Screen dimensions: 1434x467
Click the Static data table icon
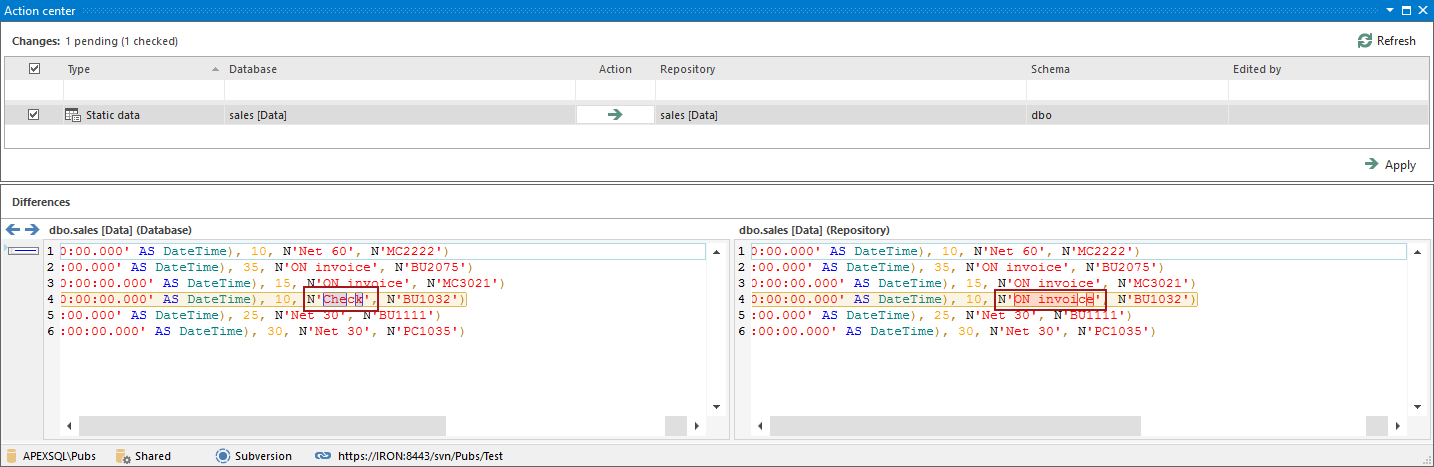point(73,115)
